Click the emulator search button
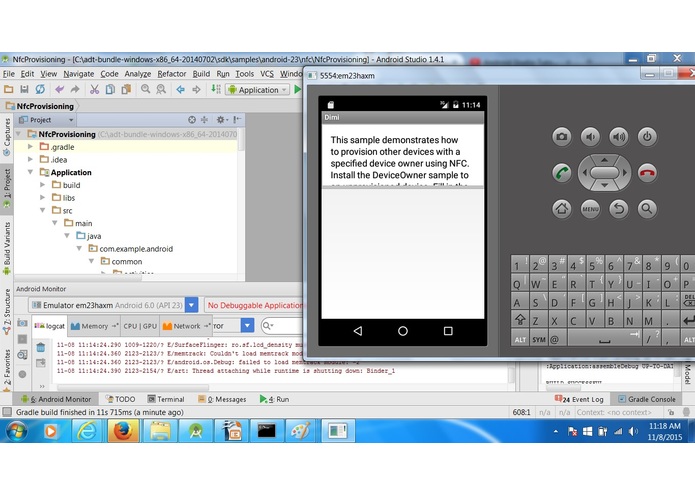This screenshot has height=494, width=695. (x=647, y=208)
